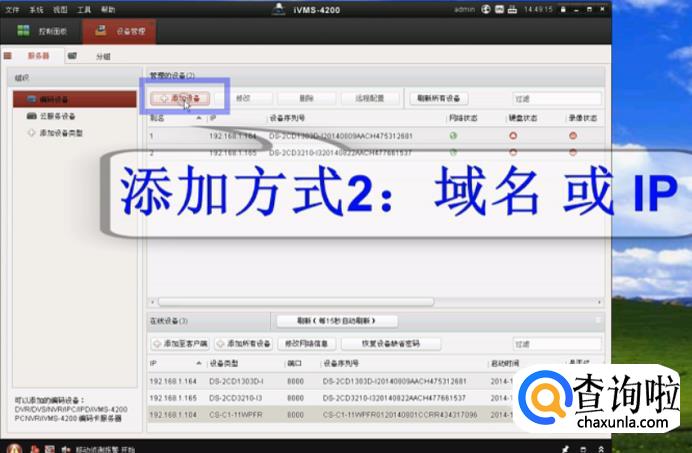This screenshot has width=692, height=453.
Task: Click red disk status icon of device 1
Action: point(513,136)
